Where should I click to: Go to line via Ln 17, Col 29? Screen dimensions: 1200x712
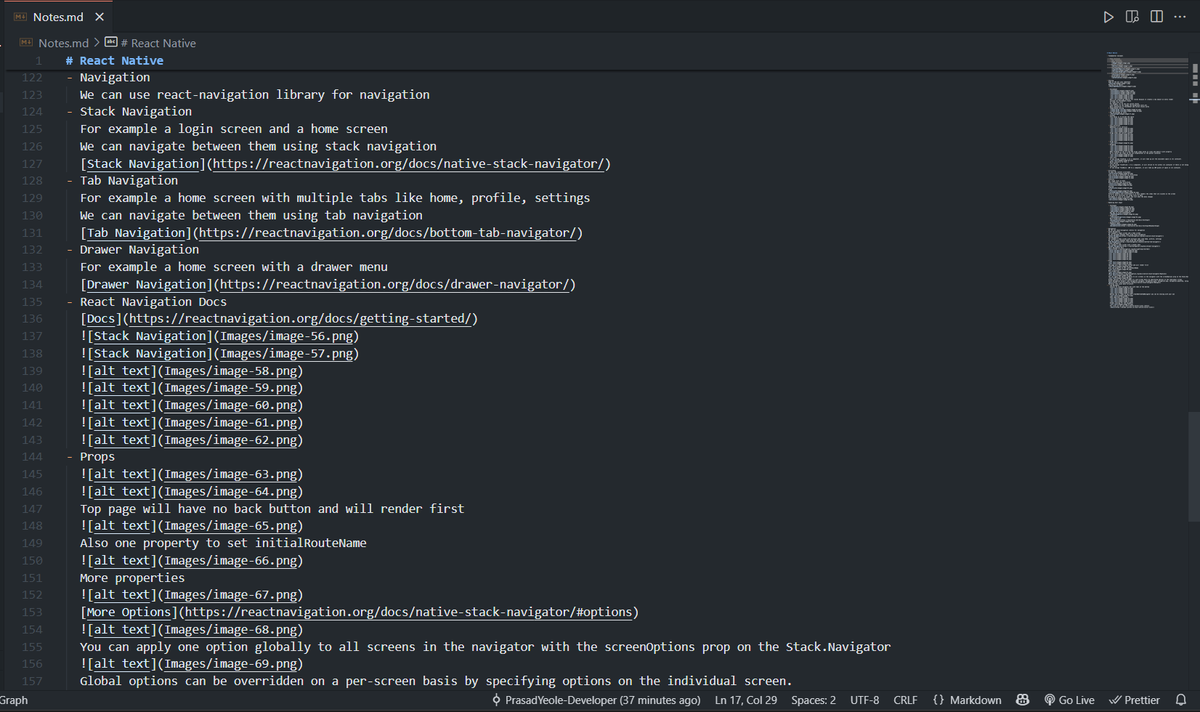click(x=746, y=700)
